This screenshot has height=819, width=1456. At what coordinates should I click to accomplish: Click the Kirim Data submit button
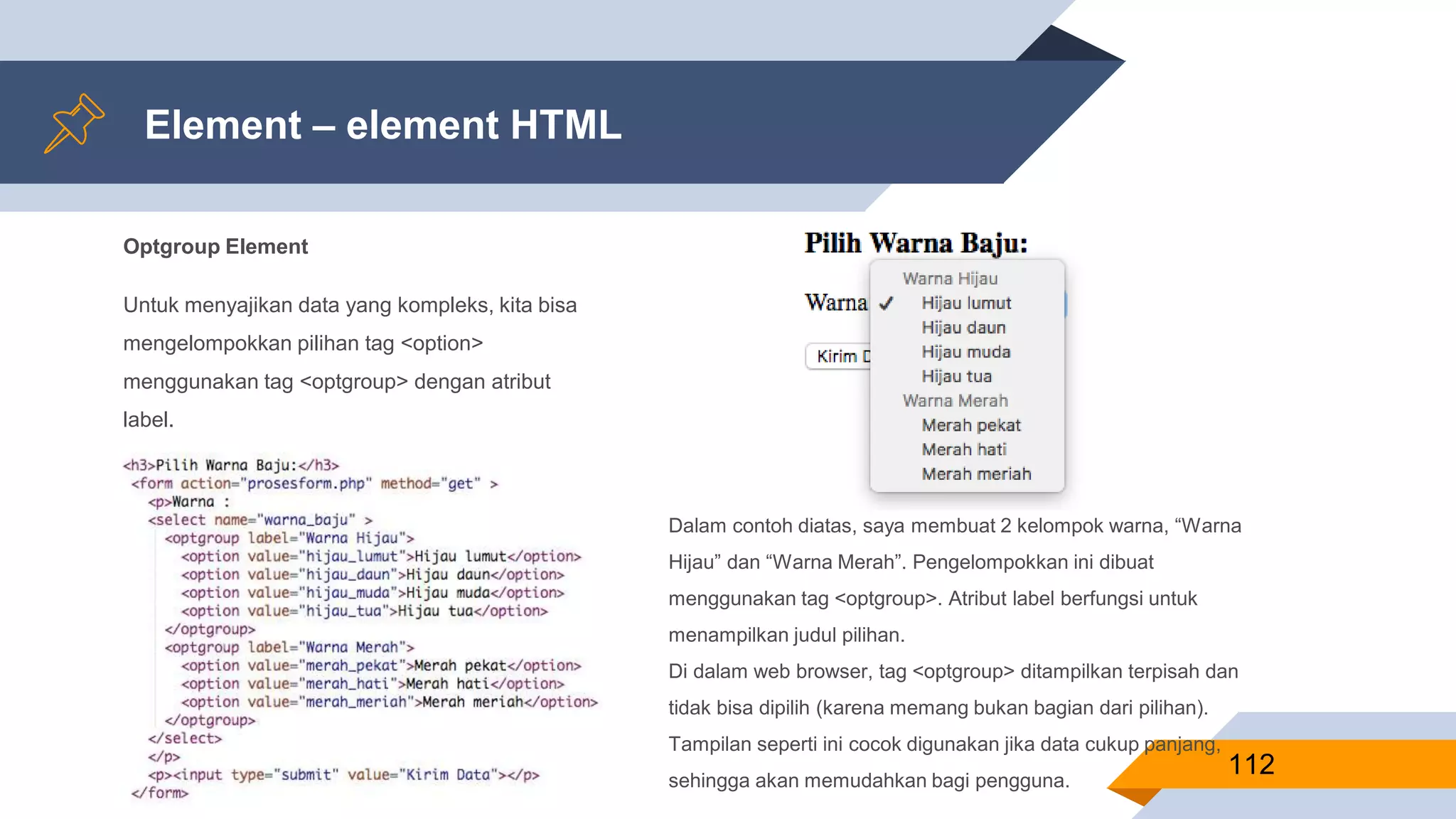(838, 356)
